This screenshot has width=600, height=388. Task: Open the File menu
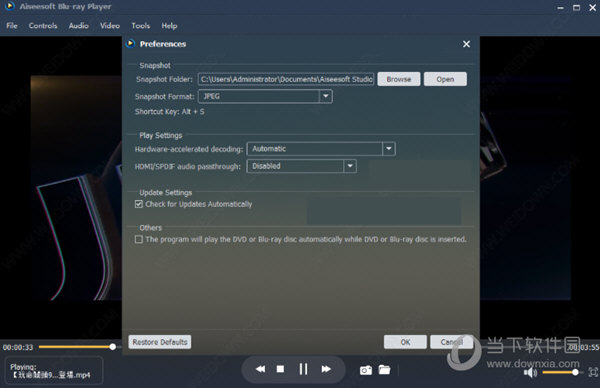point(12,26)
